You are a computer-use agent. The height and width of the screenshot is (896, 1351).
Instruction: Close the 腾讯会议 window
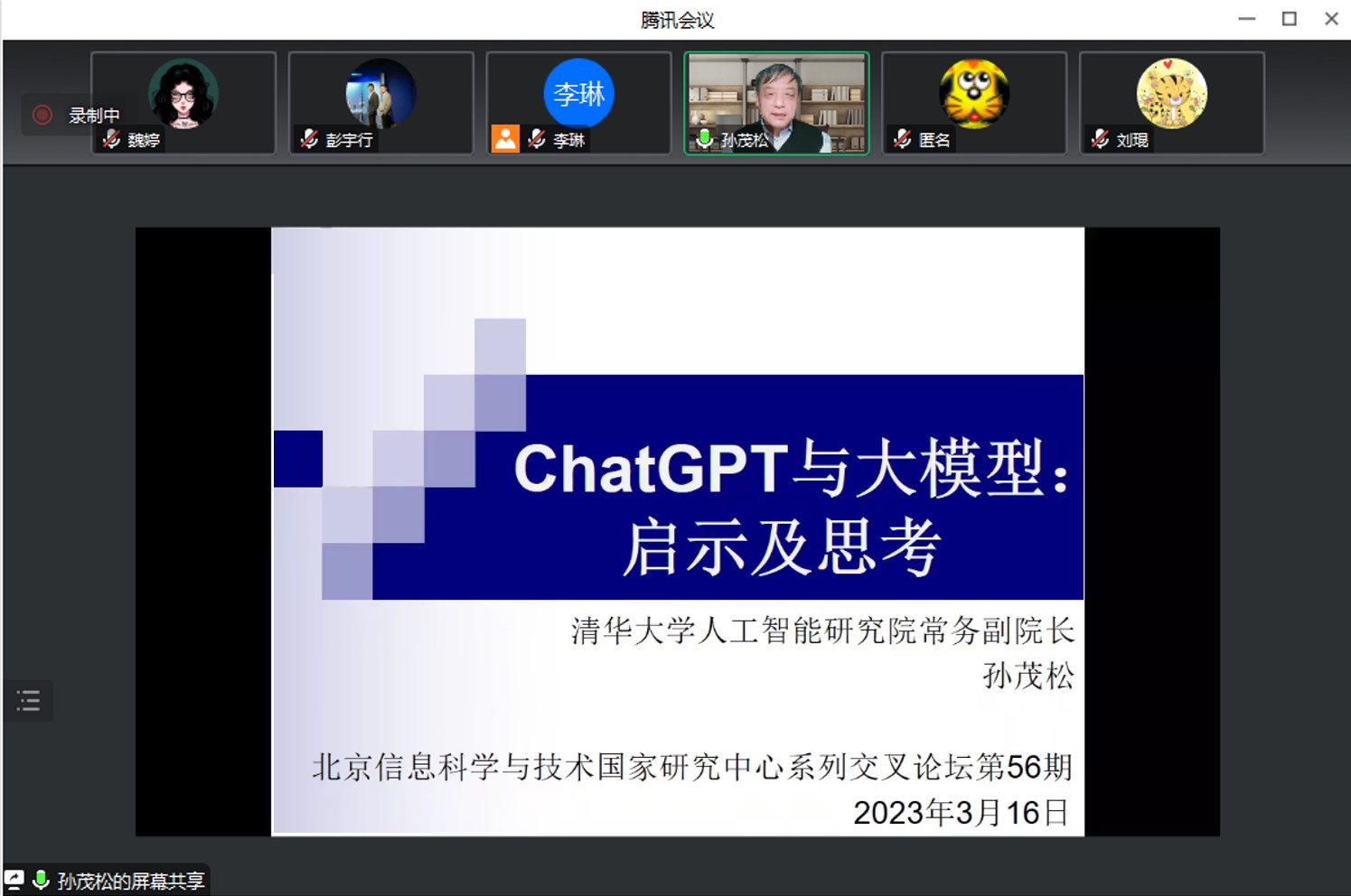point(1331,18)
